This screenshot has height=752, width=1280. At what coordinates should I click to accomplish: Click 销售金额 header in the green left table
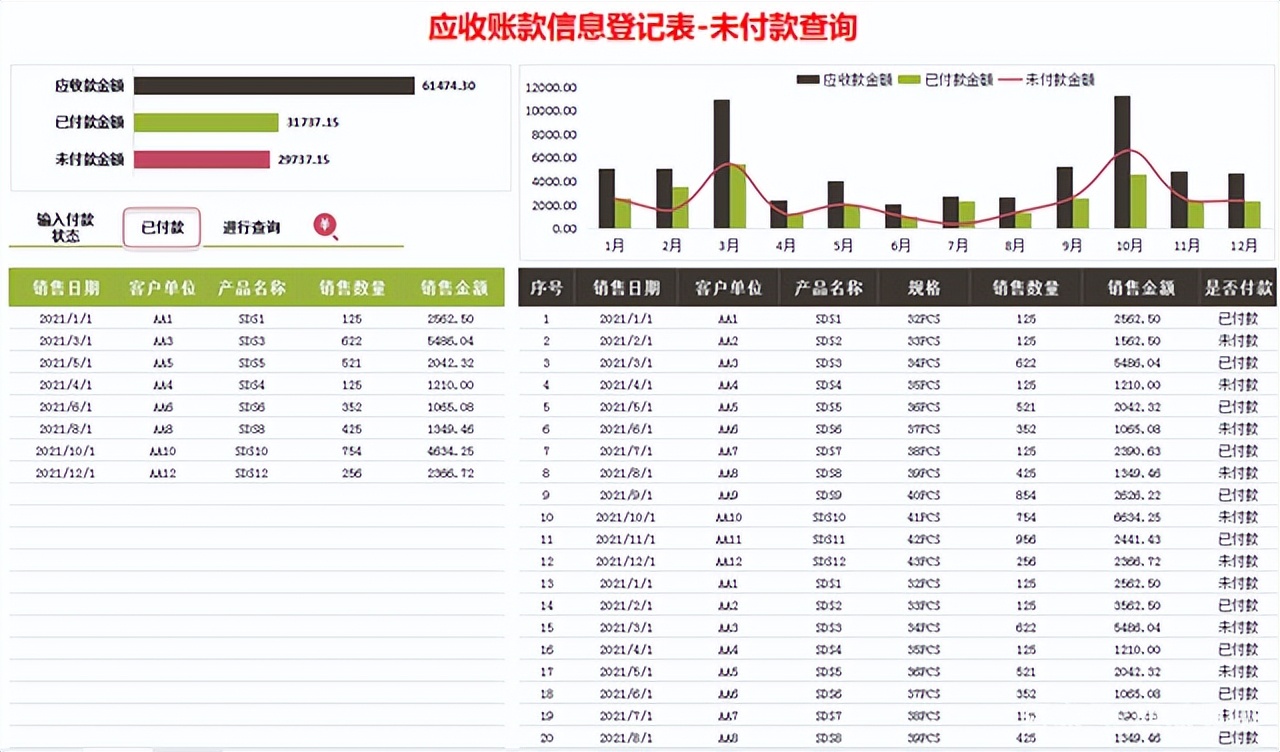[454, 288]
